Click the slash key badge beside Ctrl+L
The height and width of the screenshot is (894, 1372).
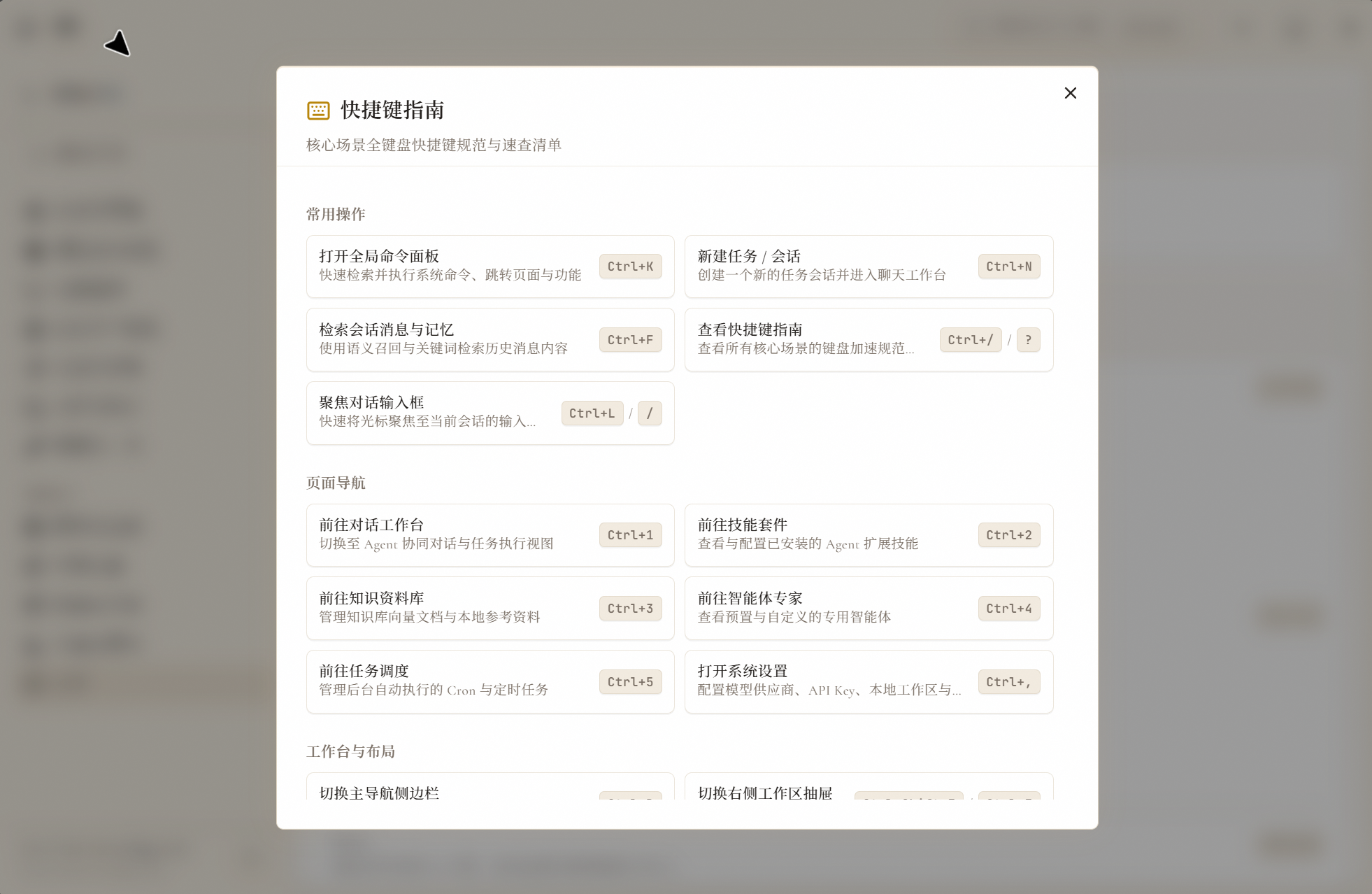[650, 413]
